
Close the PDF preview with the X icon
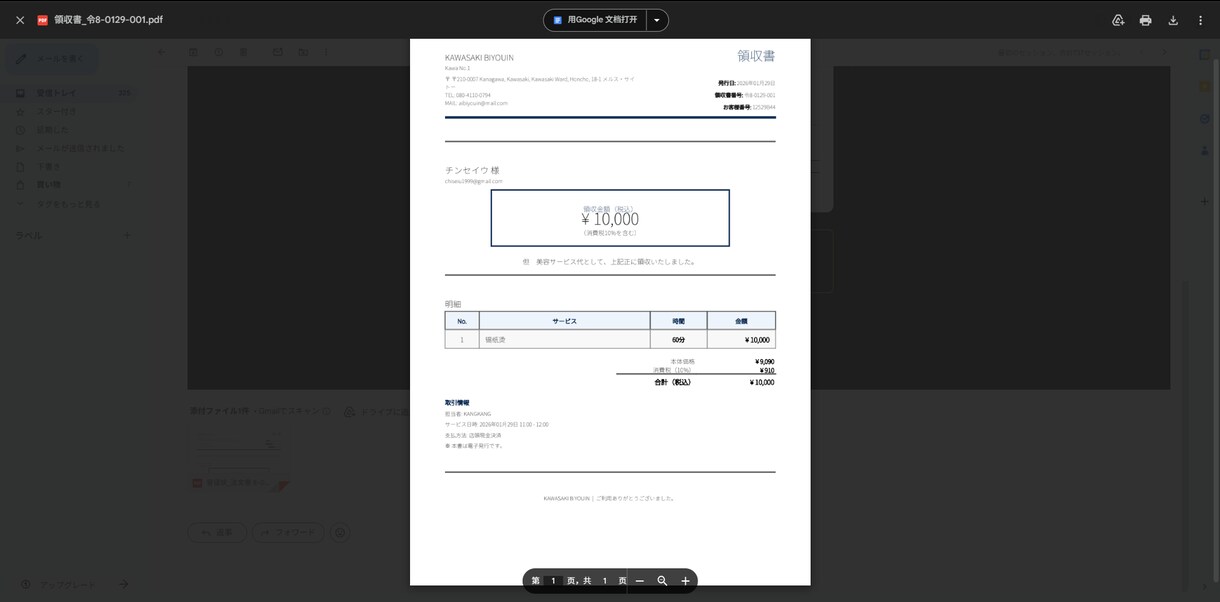pos(20,20)
